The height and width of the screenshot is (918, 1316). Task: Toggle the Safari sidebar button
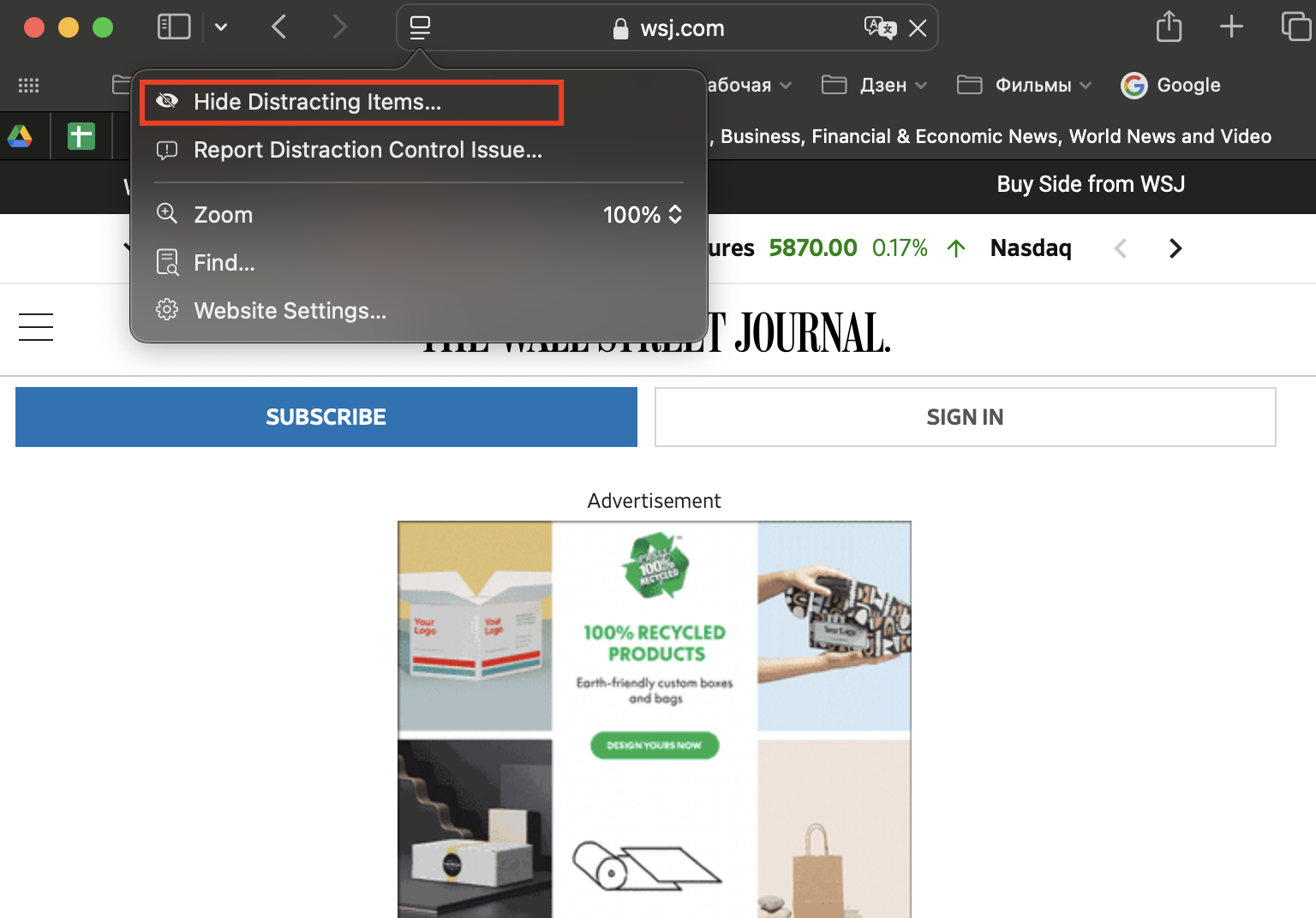[x=174, y=27]
